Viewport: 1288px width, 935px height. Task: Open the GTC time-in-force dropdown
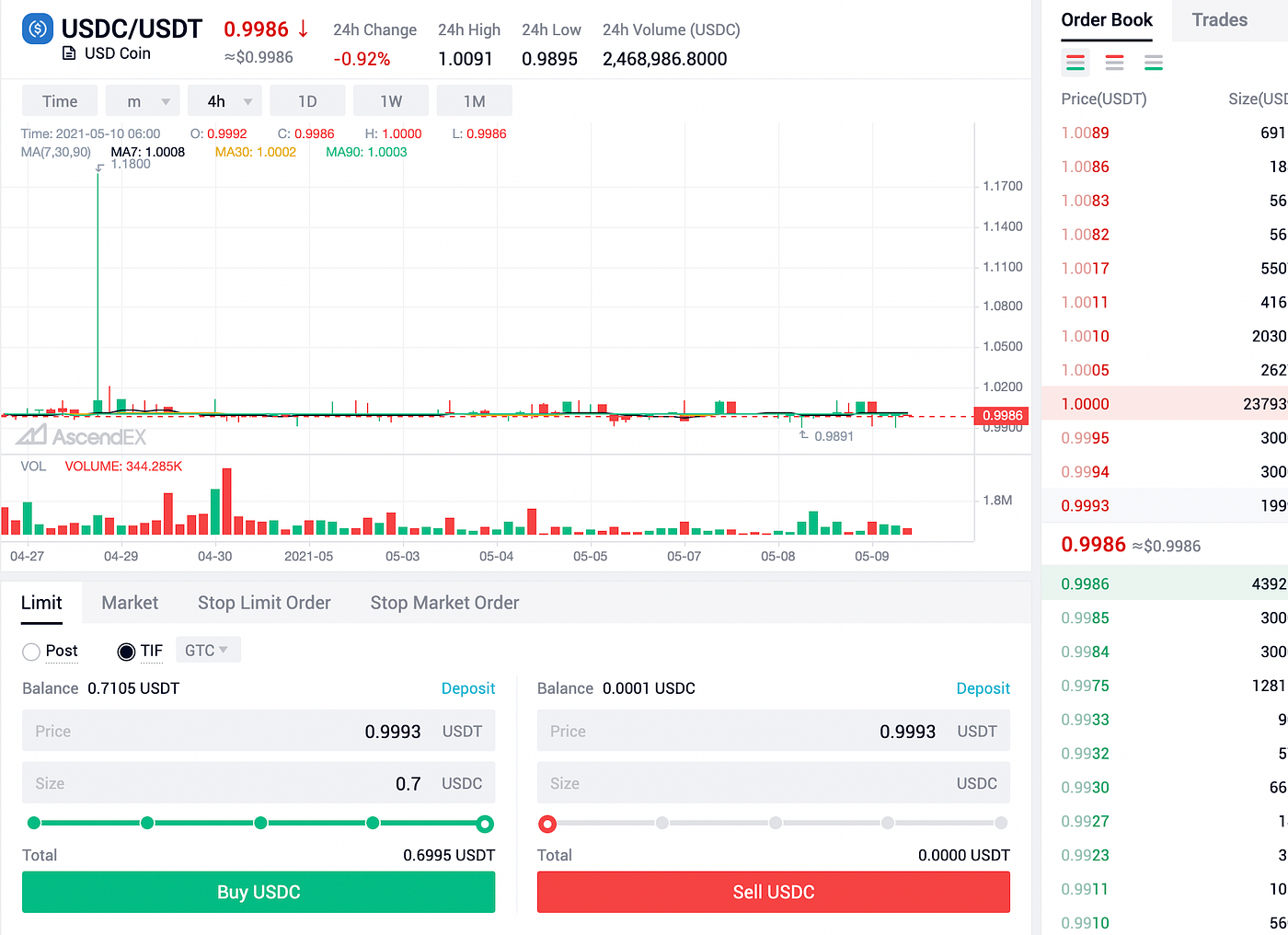(208, 650)
